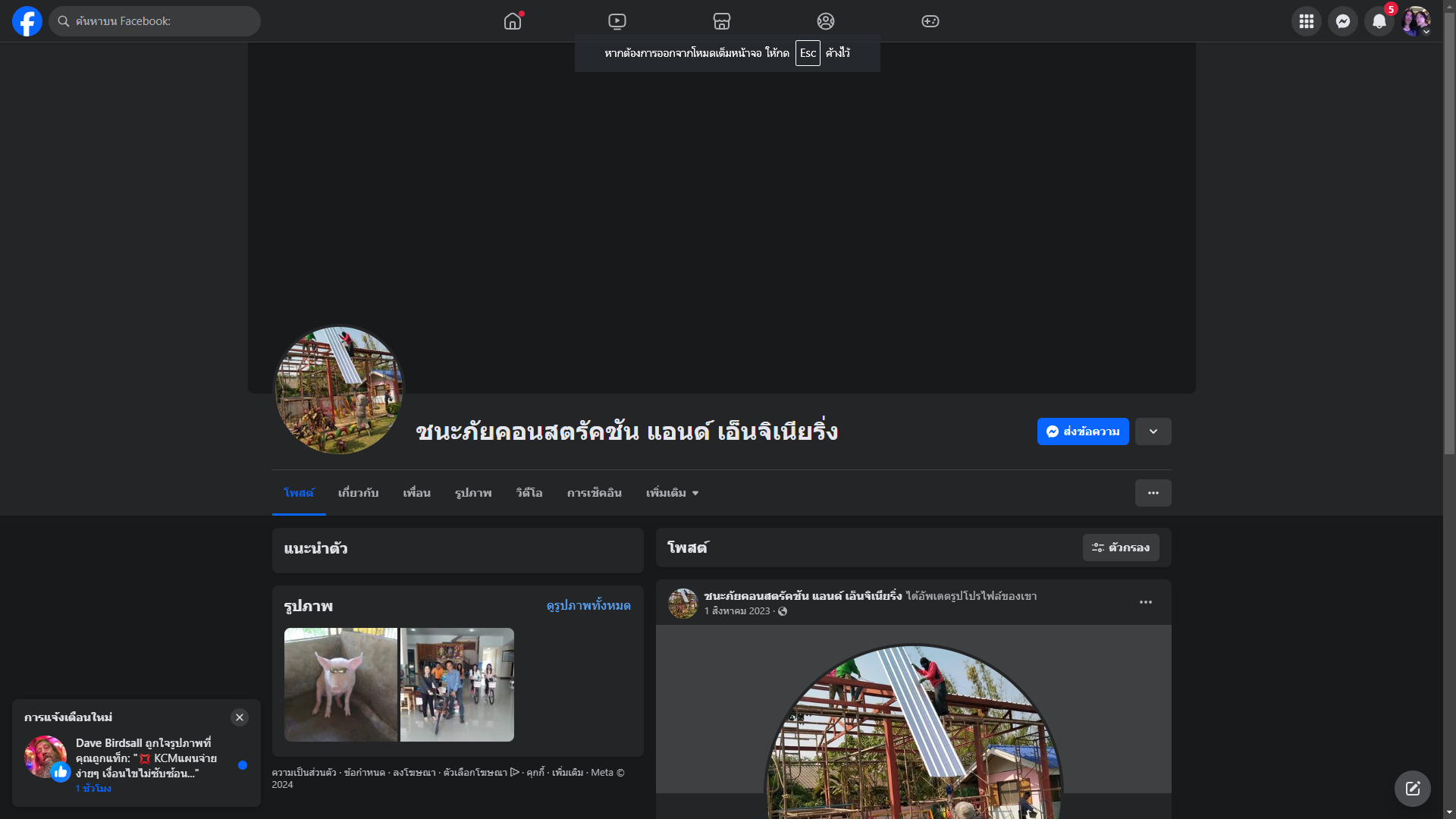Click the footer เพิ่มเติม link
The width and height of the screenshot is (1456, 819).
(568, 773)
